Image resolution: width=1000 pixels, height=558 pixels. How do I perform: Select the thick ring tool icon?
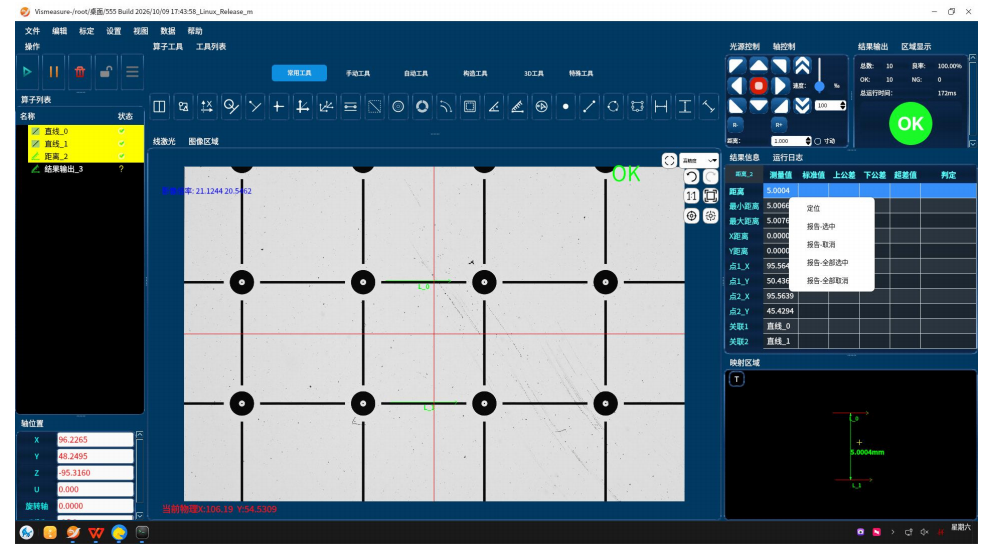422,106
